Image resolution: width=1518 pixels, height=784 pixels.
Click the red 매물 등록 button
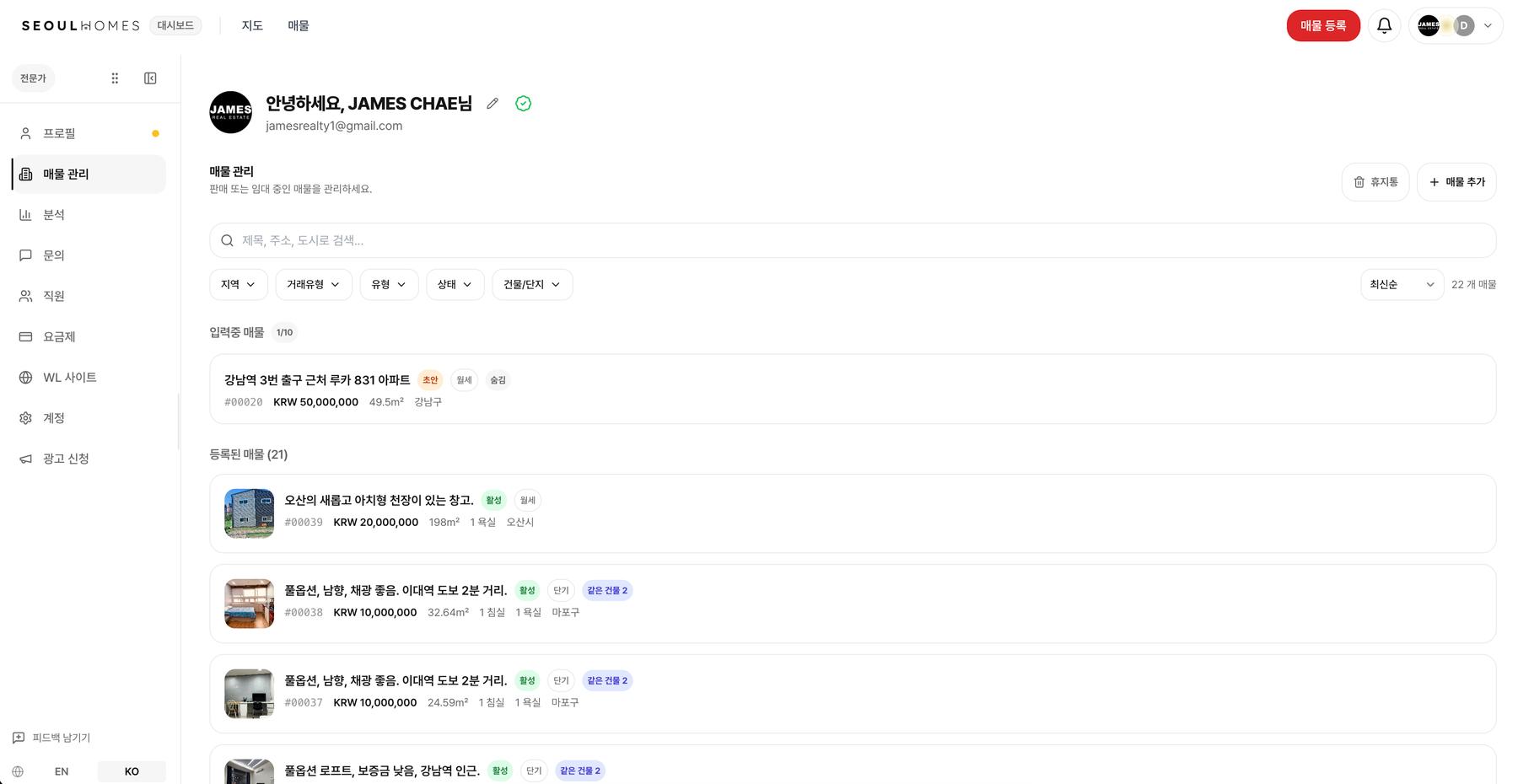point(1323,26)
